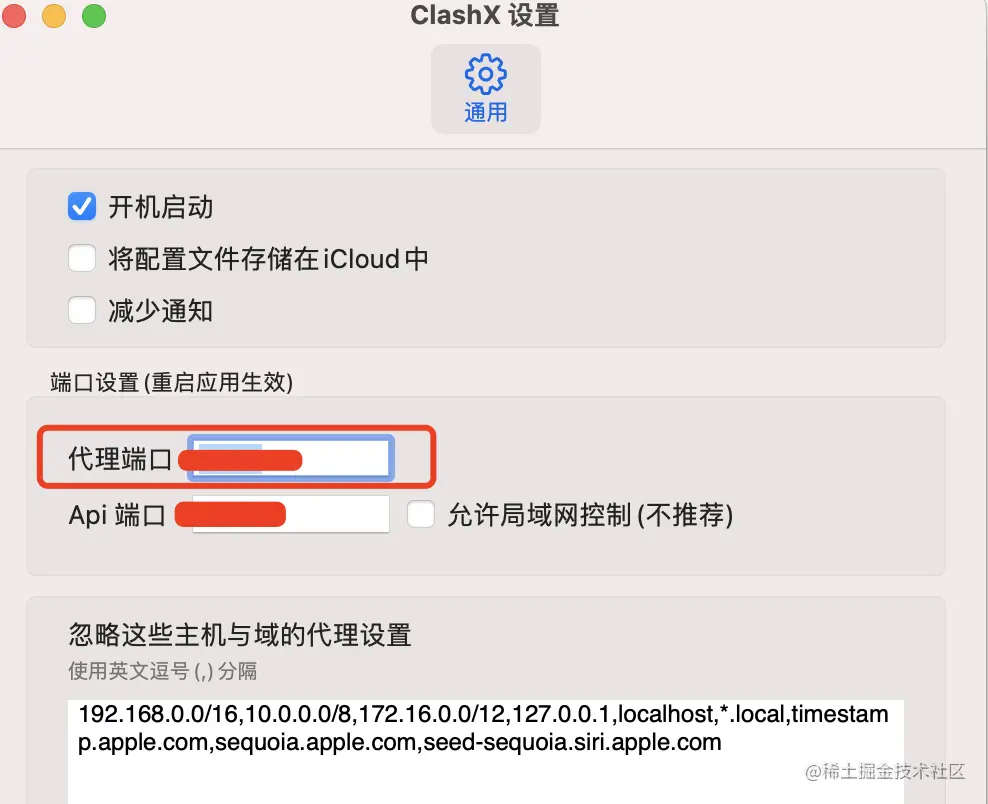Screen dimensions: 988x804
Task: Click the 减少通知 label text
Action: tap(160, 311)
